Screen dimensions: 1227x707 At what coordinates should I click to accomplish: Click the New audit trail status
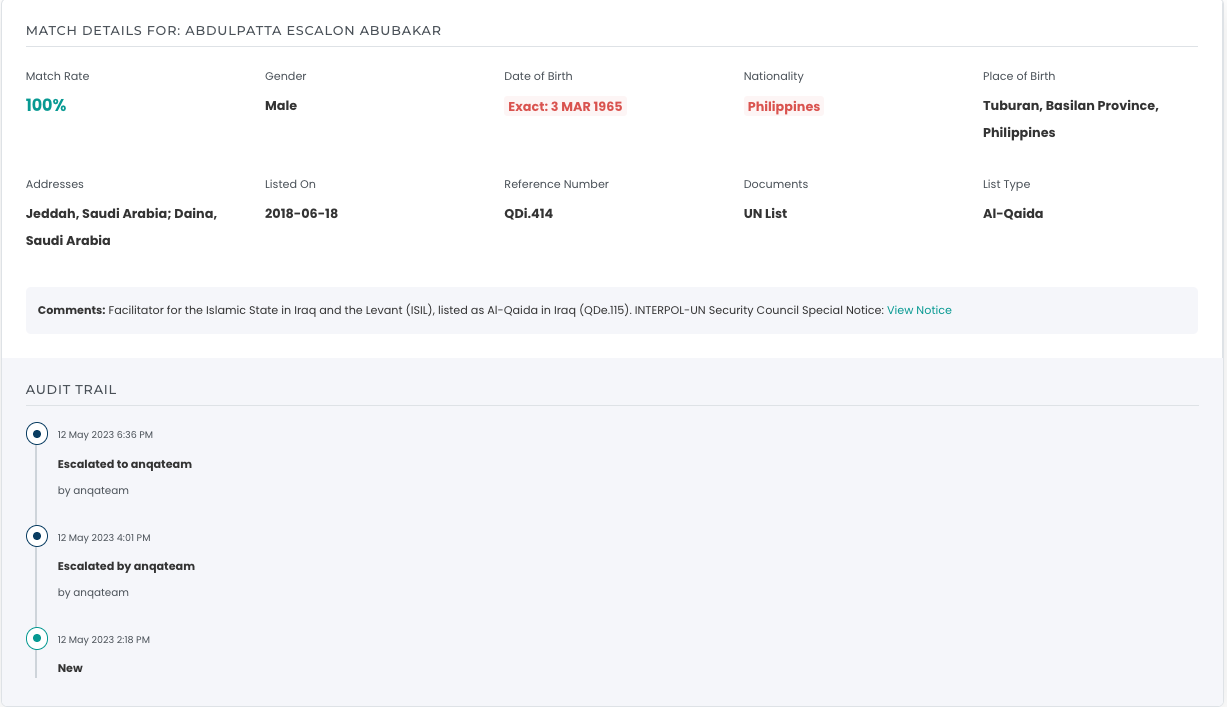[x=70, y=668]
